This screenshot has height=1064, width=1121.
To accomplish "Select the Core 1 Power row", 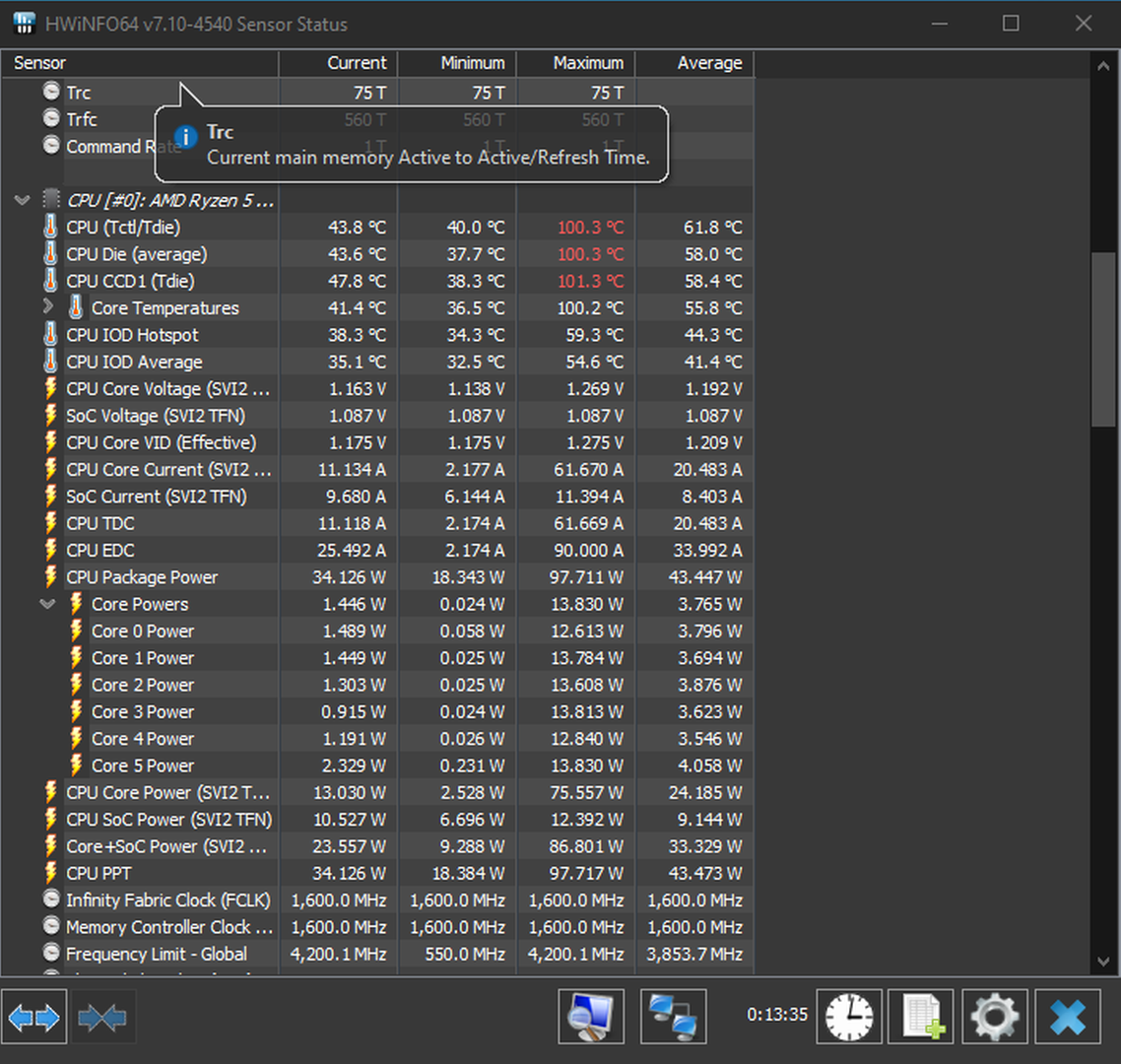I will click(x=377, y=658).
